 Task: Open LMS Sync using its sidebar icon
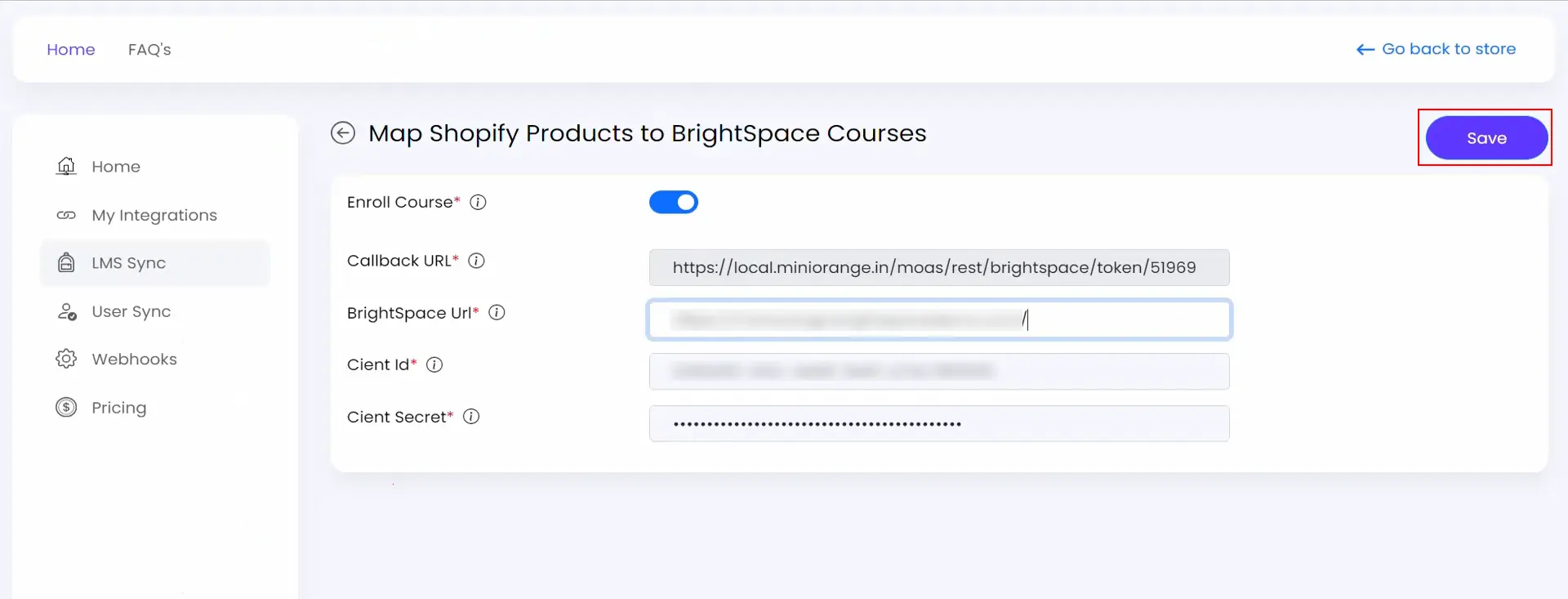click(x=66, y=262)
